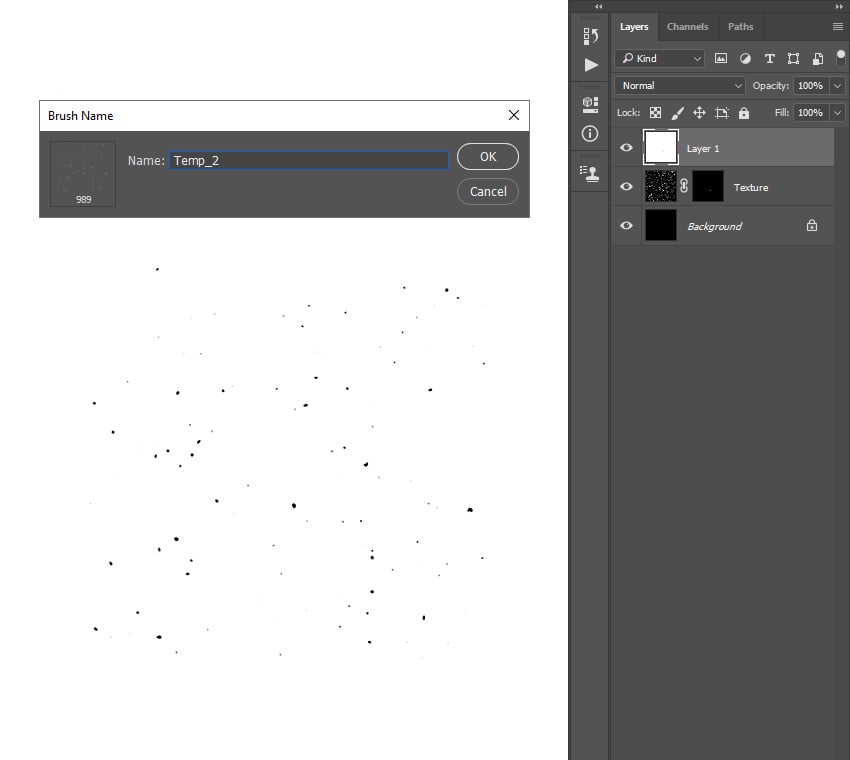850x760 pixels.
Task: Confirm the brush name with OK
Action: coord(487,156)
